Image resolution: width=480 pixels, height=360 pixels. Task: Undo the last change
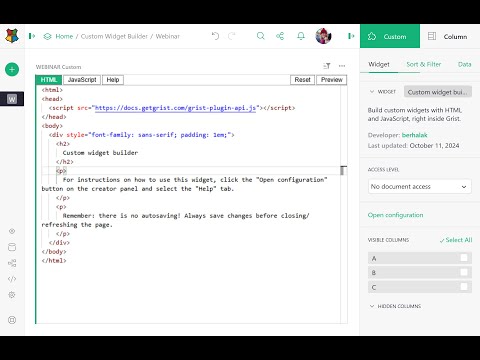pyautogui.click(x=215, y=36)
